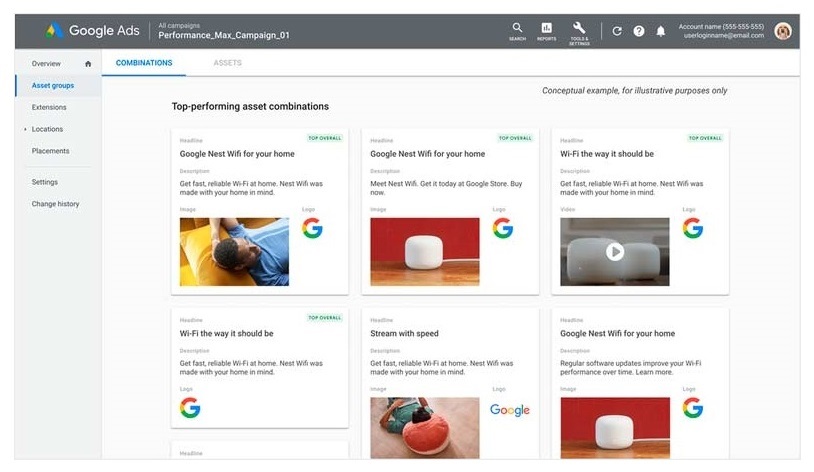Open Asset groups in sidebar

click(53, 86)
